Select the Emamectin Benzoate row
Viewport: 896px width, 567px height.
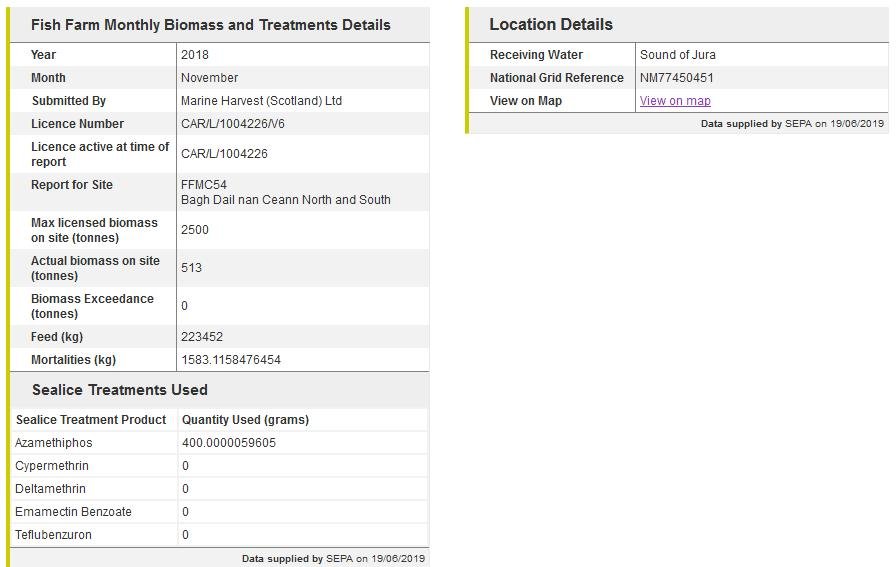(x=73, y=512)
